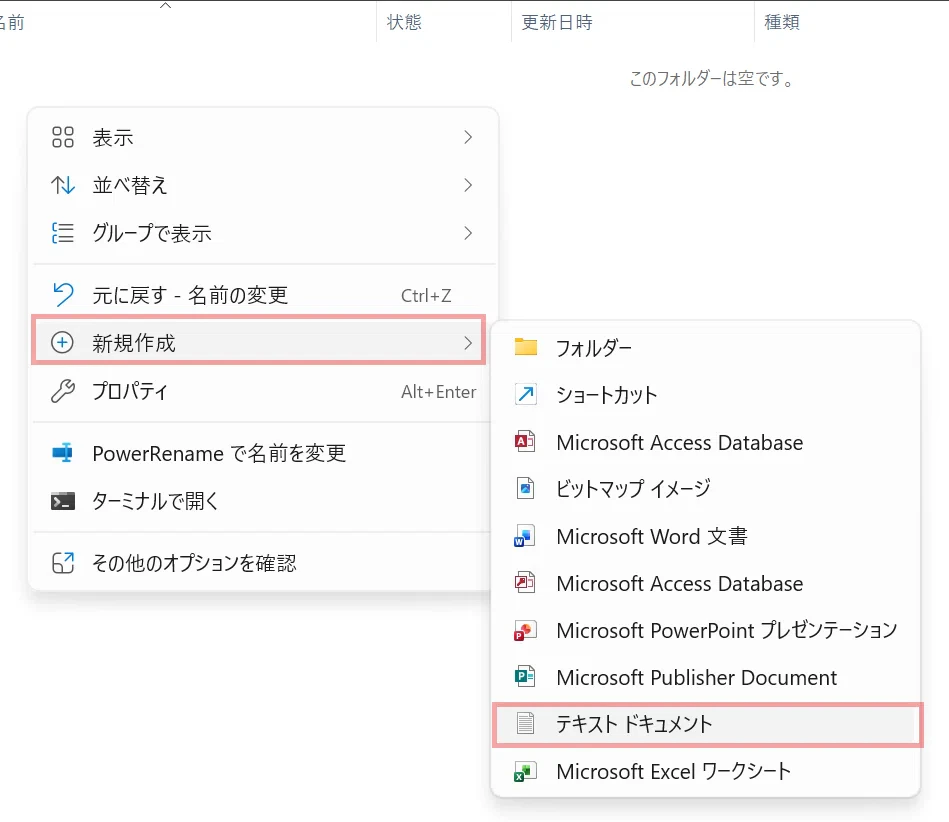Create a new ビットマップ イメージ
Viewport: 949px width, 822px height.
pyautogui.click(x=706, y=488)
